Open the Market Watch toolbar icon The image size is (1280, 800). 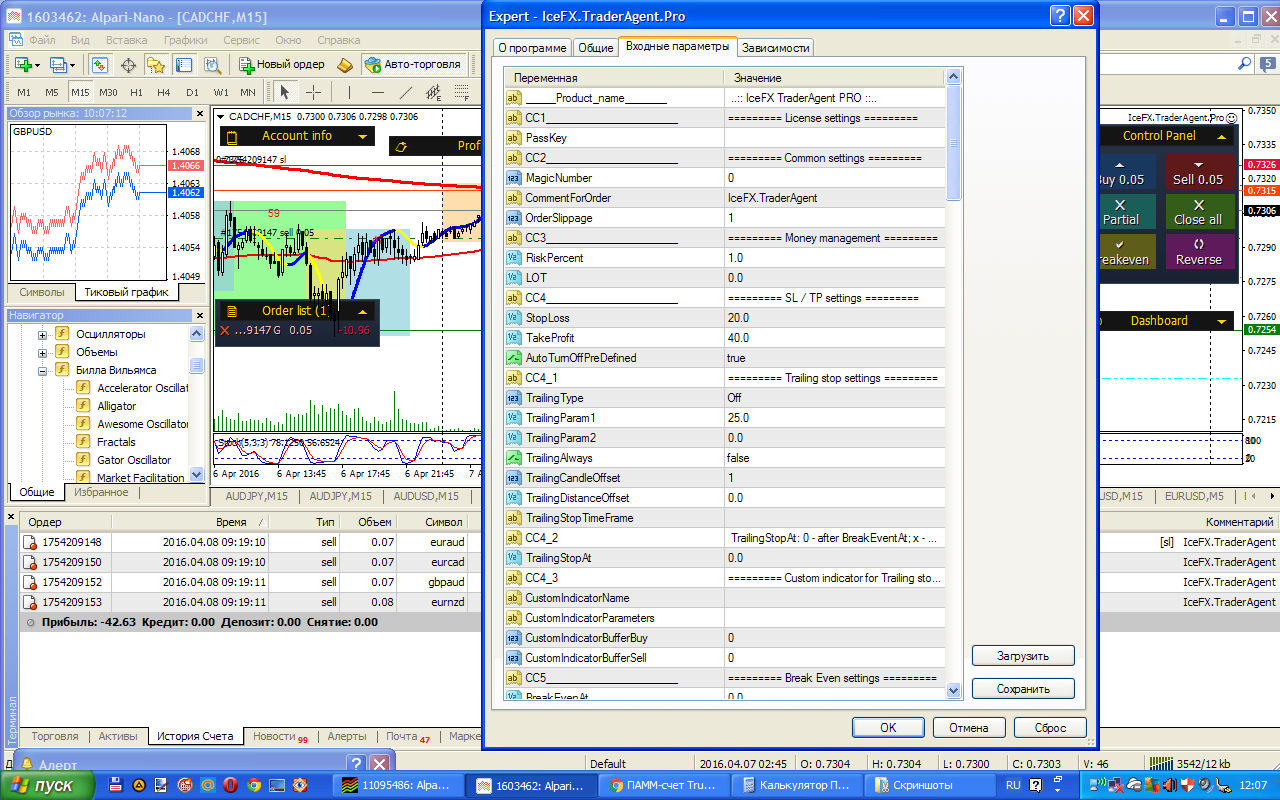pyautogui.click(x=100, y=64)
